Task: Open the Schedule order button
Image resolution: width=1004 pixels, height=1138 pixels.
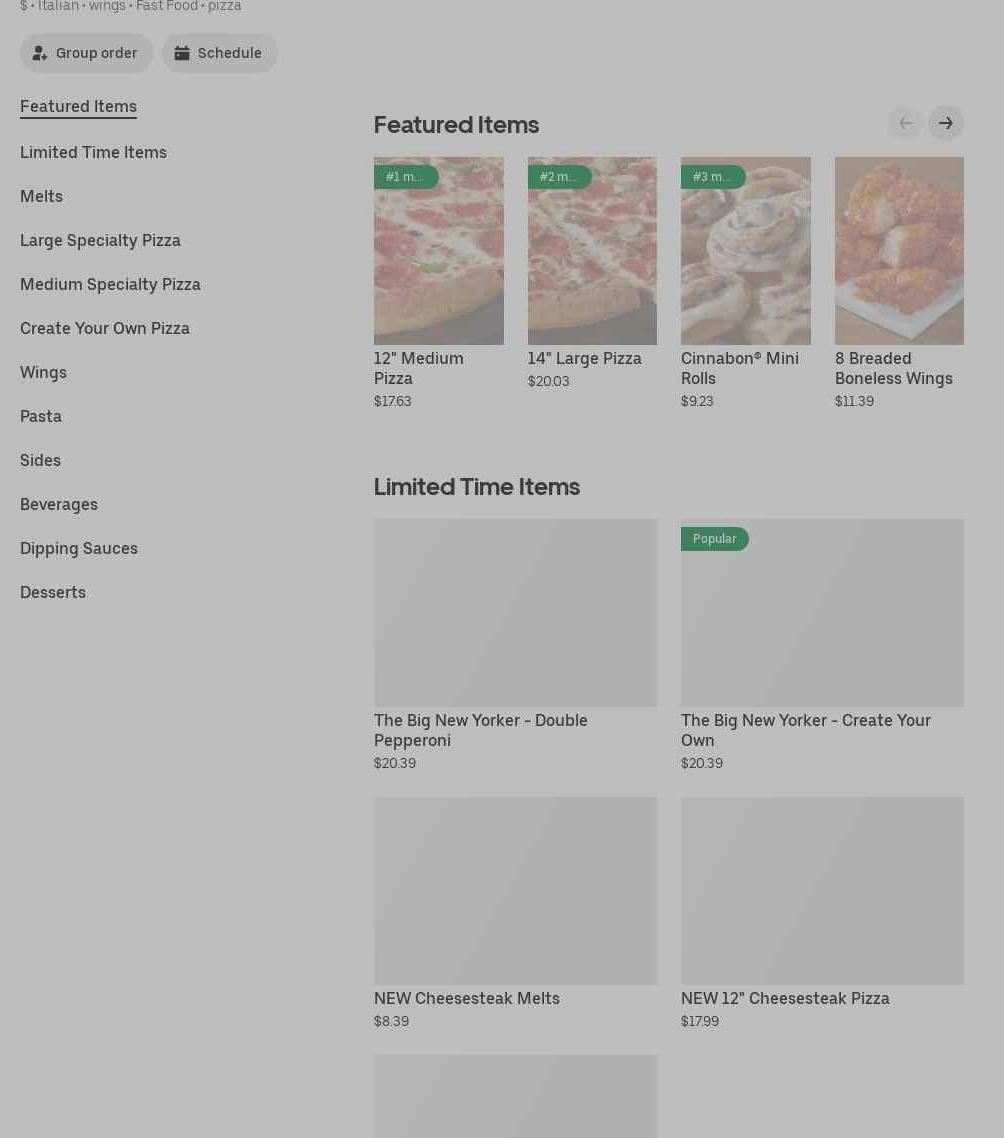Action: (219, 54)
